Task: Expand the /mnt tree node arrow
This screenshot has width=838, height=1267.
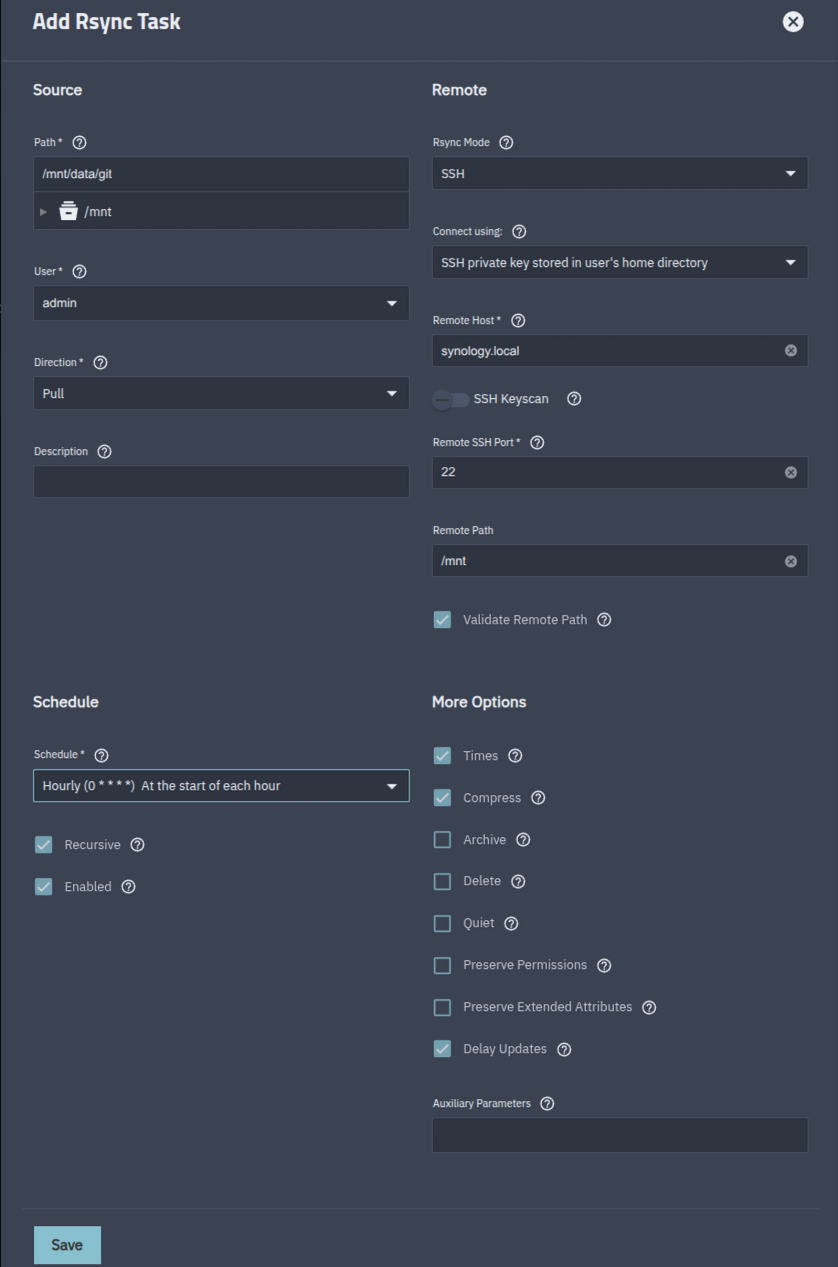Action: [x=43, y=212]
